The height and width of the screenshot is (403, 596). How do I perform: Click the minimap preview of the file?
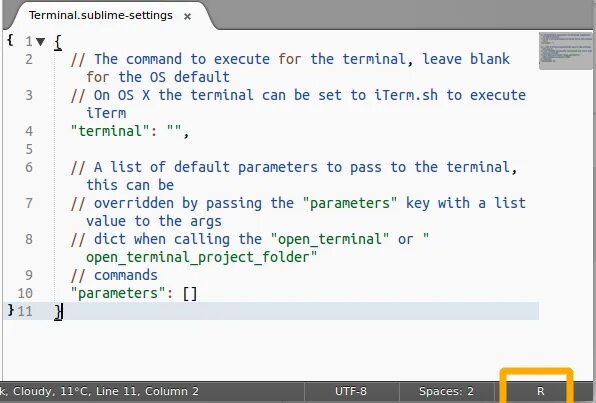(566, 51)
